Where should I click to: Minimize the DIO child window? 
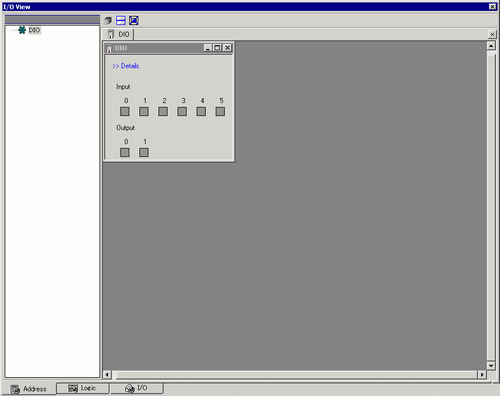point(208,48)
